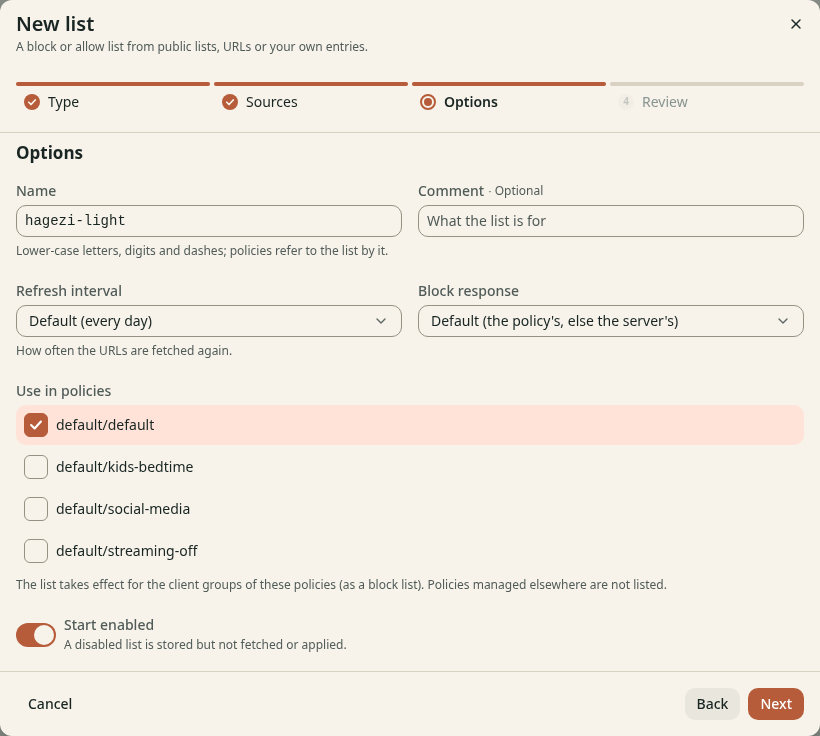Click the Comment input field
This screenshot has width=820, height=736.
pos(610,221)
